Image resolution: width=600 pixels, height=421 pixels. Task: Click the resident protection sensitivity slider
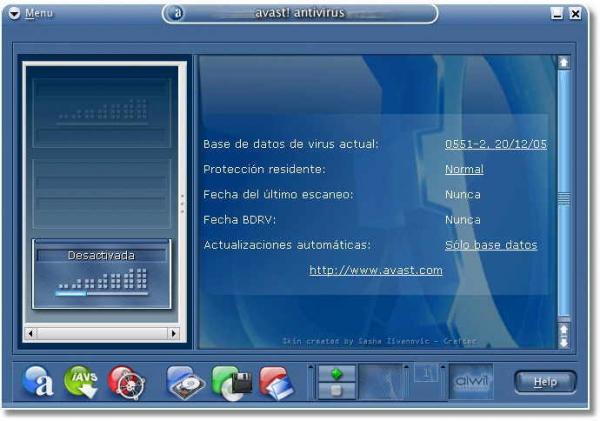click(102, 294)
